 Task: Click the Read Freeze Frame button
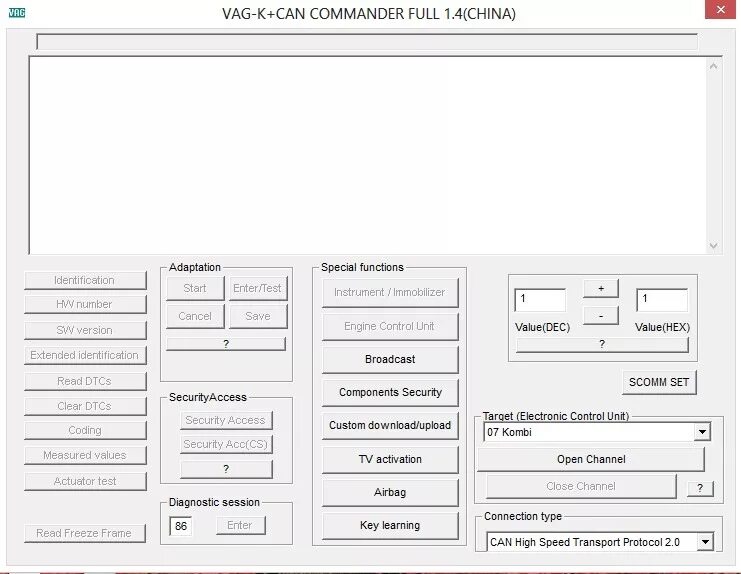tap(85, 533)
